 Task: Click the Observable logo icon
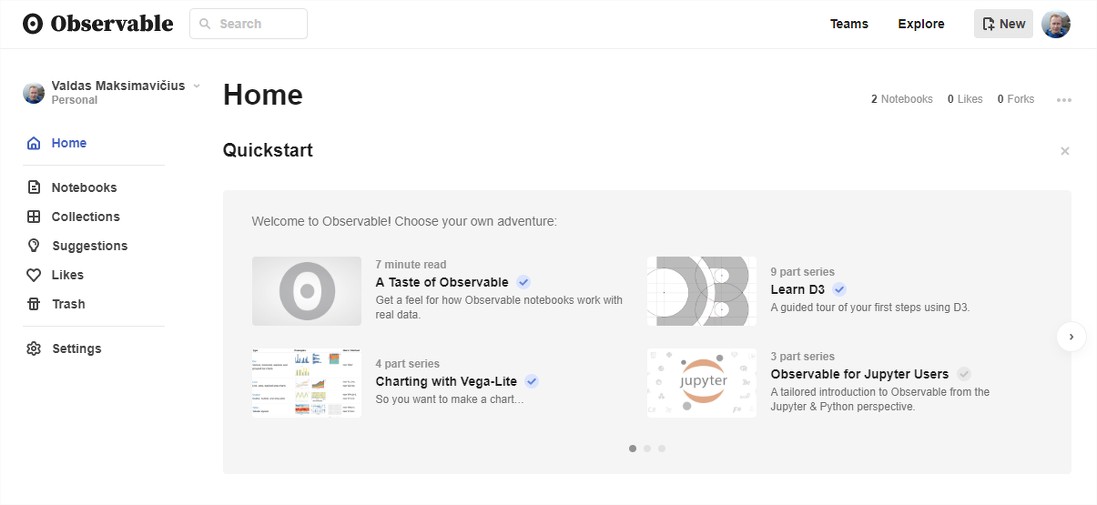(x=33, y=24)
